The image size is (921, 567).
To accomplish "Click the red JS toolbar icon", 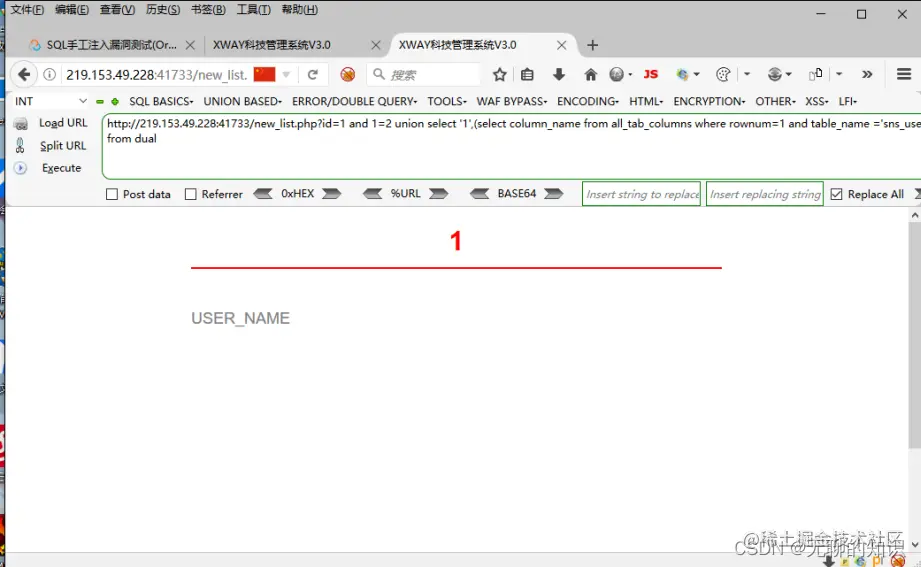I will [x=650, y=74].
